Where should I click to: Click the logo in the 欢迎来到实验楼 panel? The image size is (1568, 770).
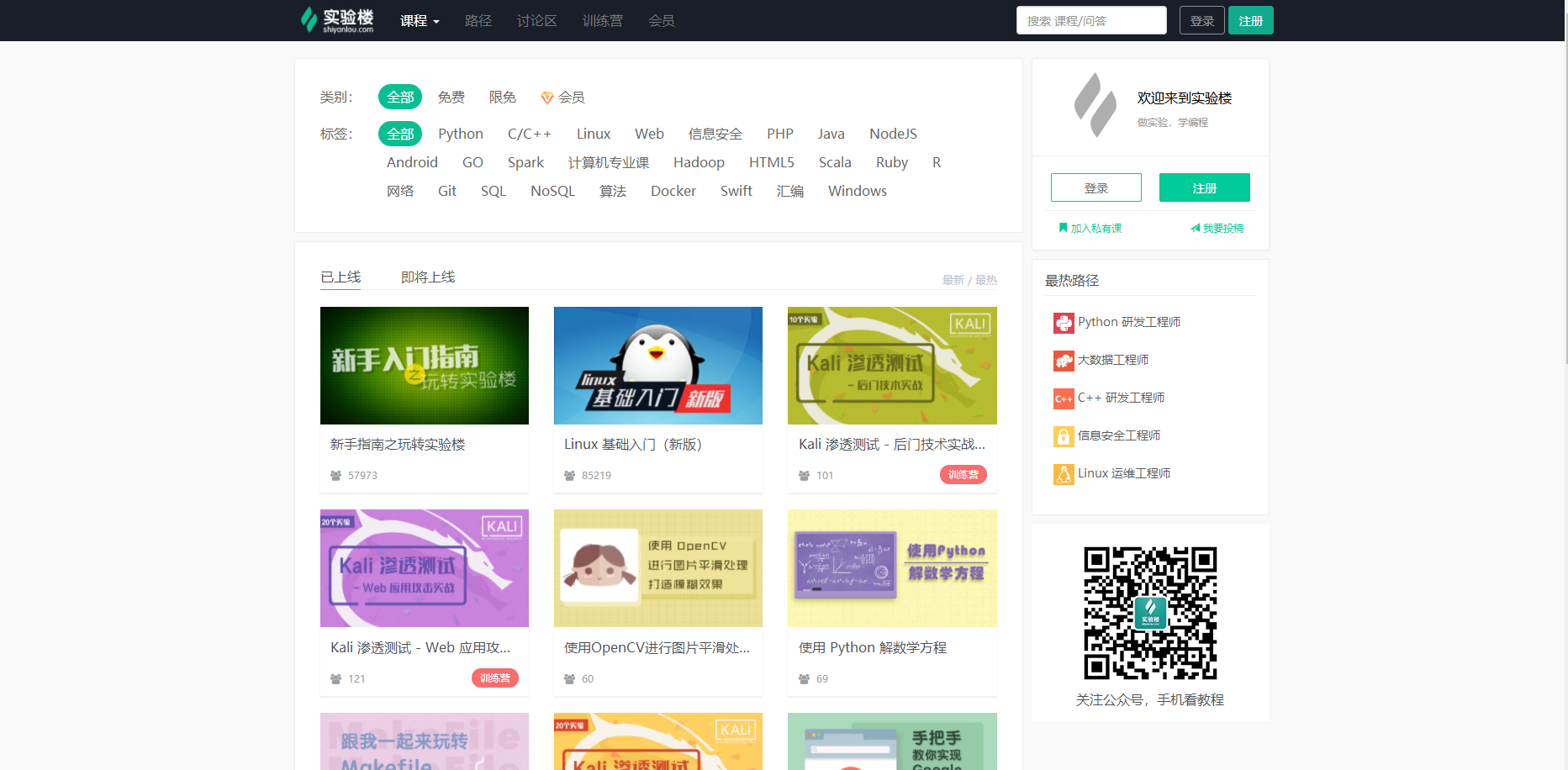click(x=1094, y=107)
